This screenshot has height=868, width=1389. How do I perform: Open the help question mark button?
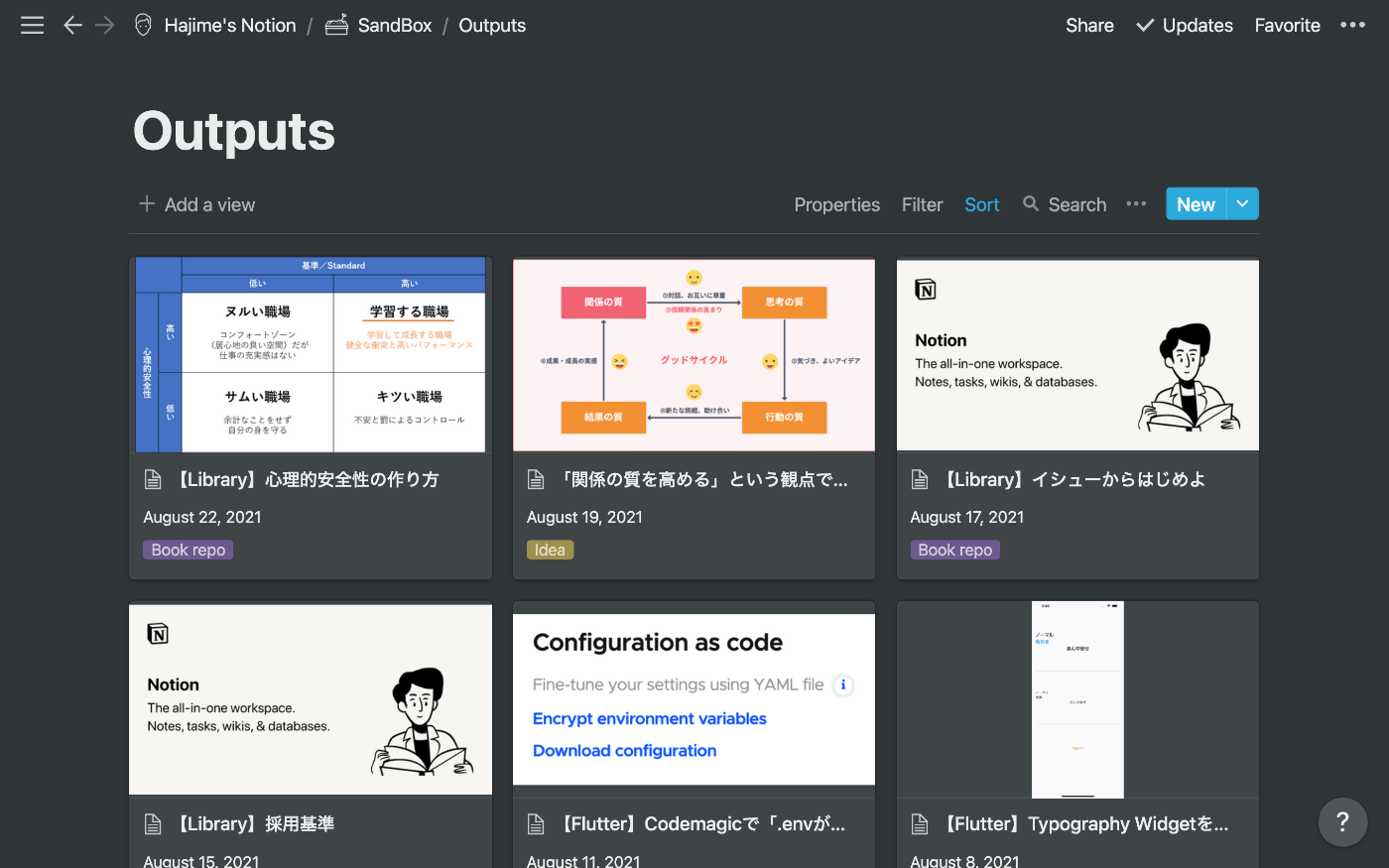pyautogui.click(x=1342, y=821)
